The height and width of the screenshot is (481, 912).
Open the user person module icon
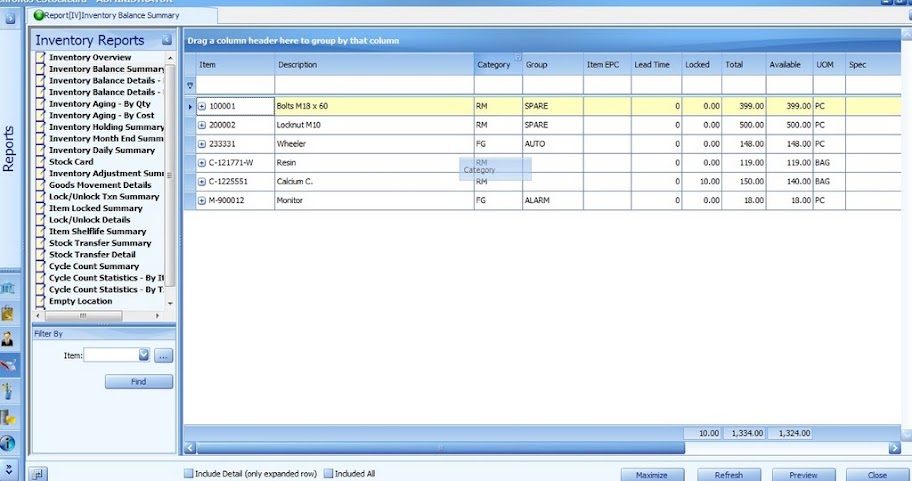tap(8, 339)
